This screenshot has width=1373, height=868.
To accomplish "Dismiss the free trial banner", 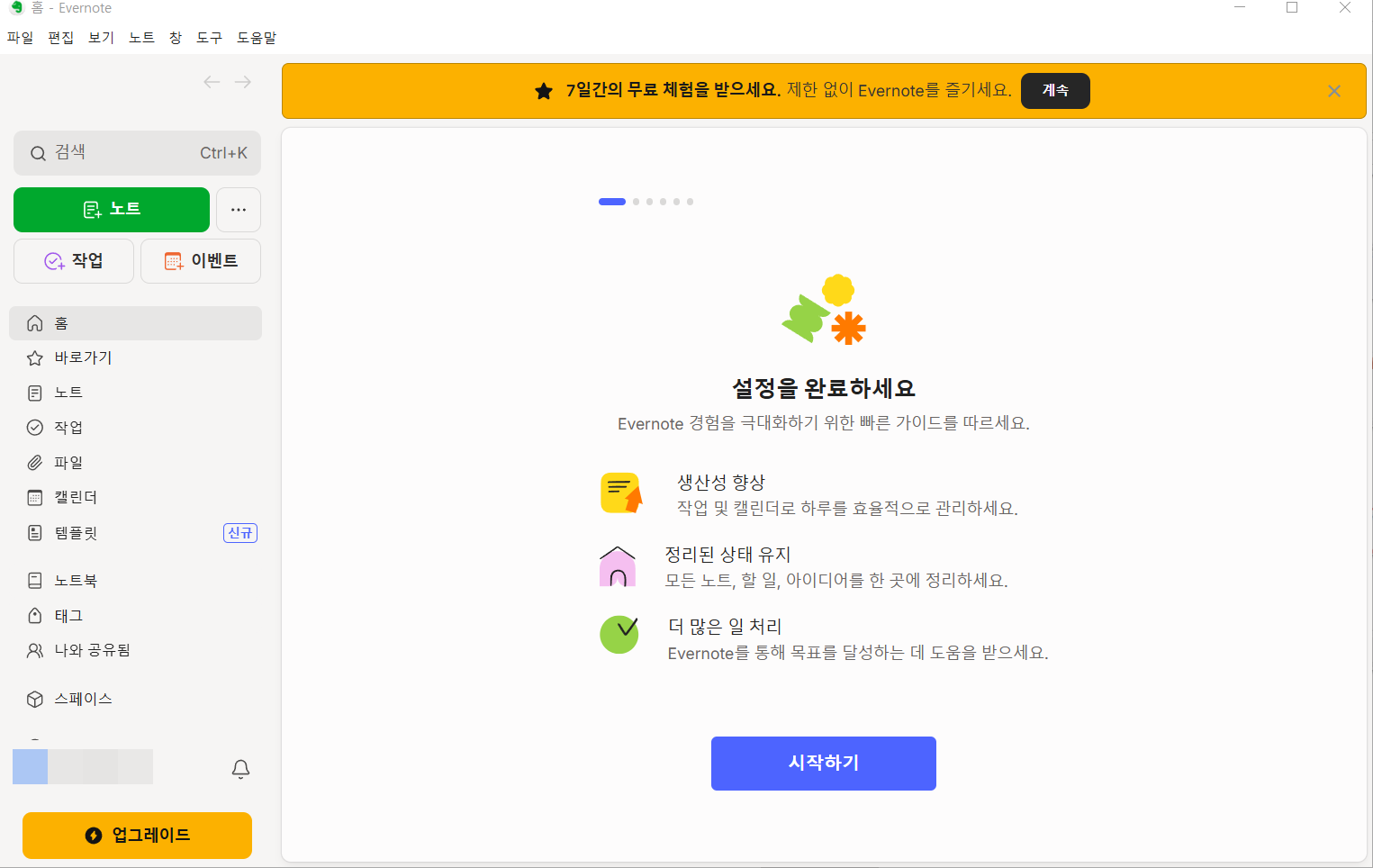I will click(x=1334, y=91).
